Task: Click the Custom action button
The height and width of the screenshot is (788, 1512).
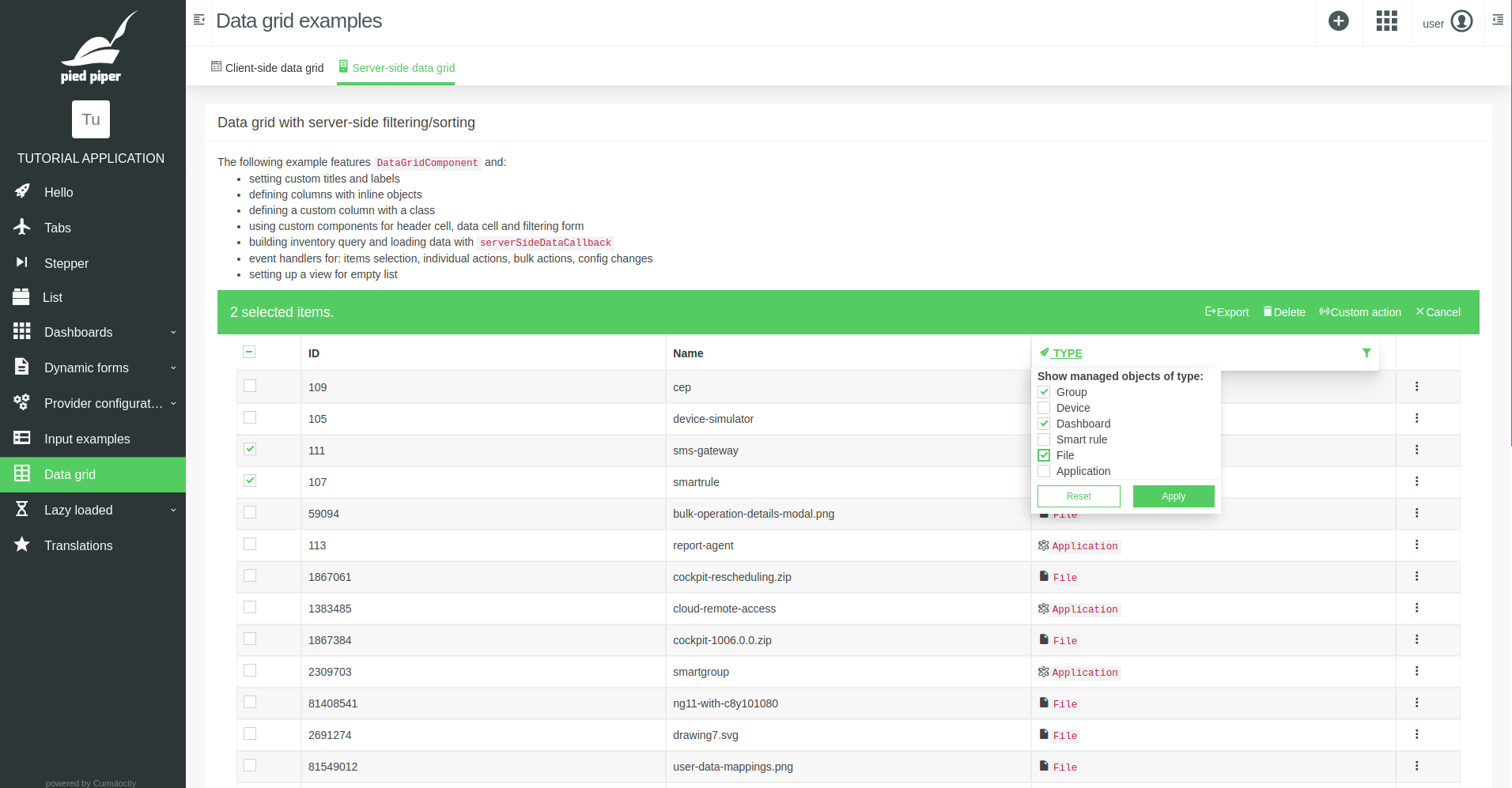Action: click(x=1360, y=312)
